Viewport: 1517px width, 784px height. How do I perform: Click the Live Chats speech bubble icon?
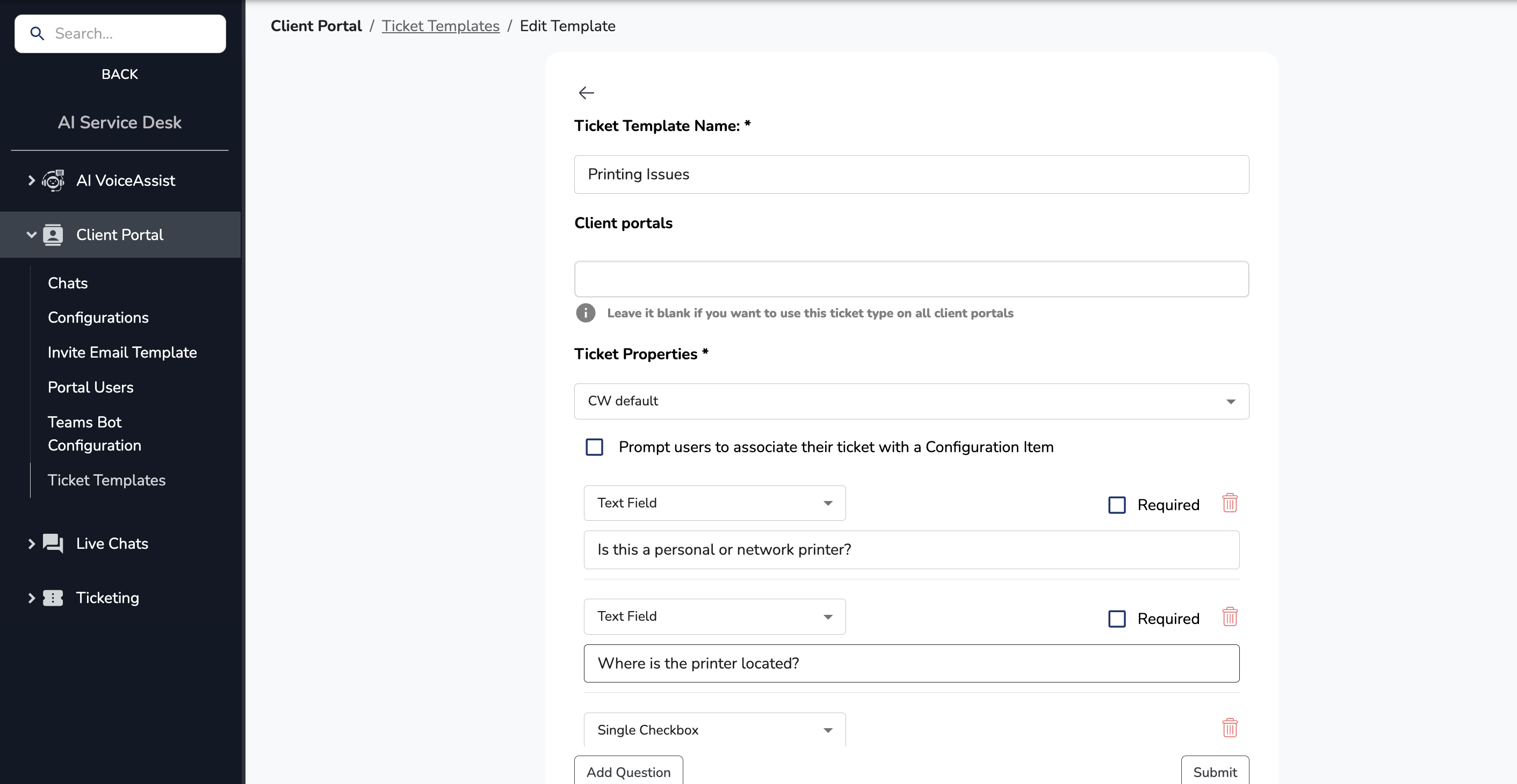53,543
